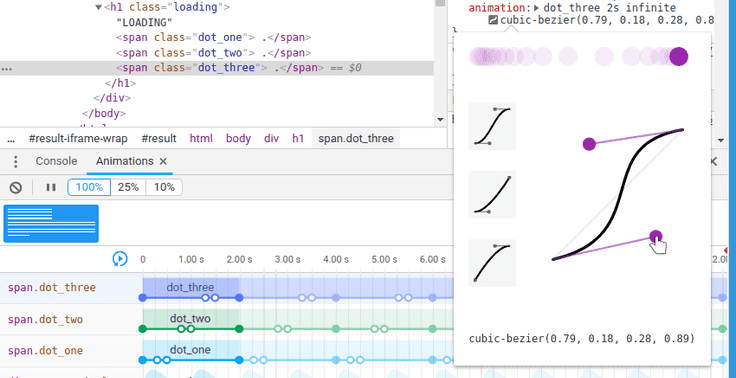Open the drawer three-dot menu beside Console

tap(15, 162)
